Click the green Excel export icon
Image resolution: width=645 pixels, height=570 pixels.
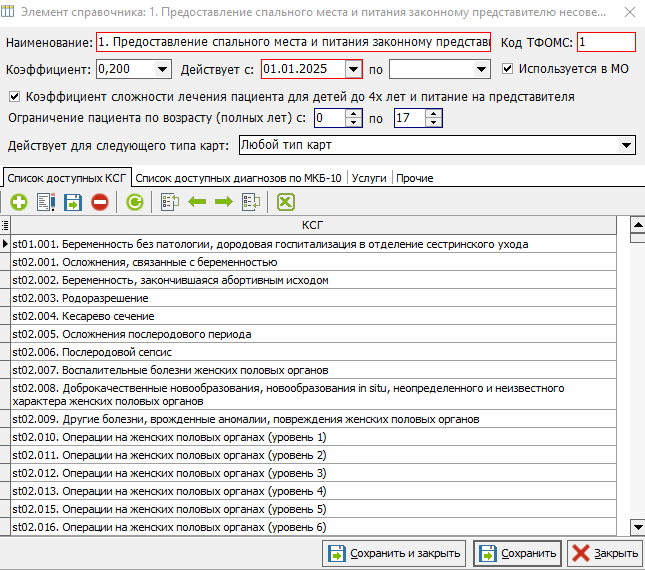point(286,202)
